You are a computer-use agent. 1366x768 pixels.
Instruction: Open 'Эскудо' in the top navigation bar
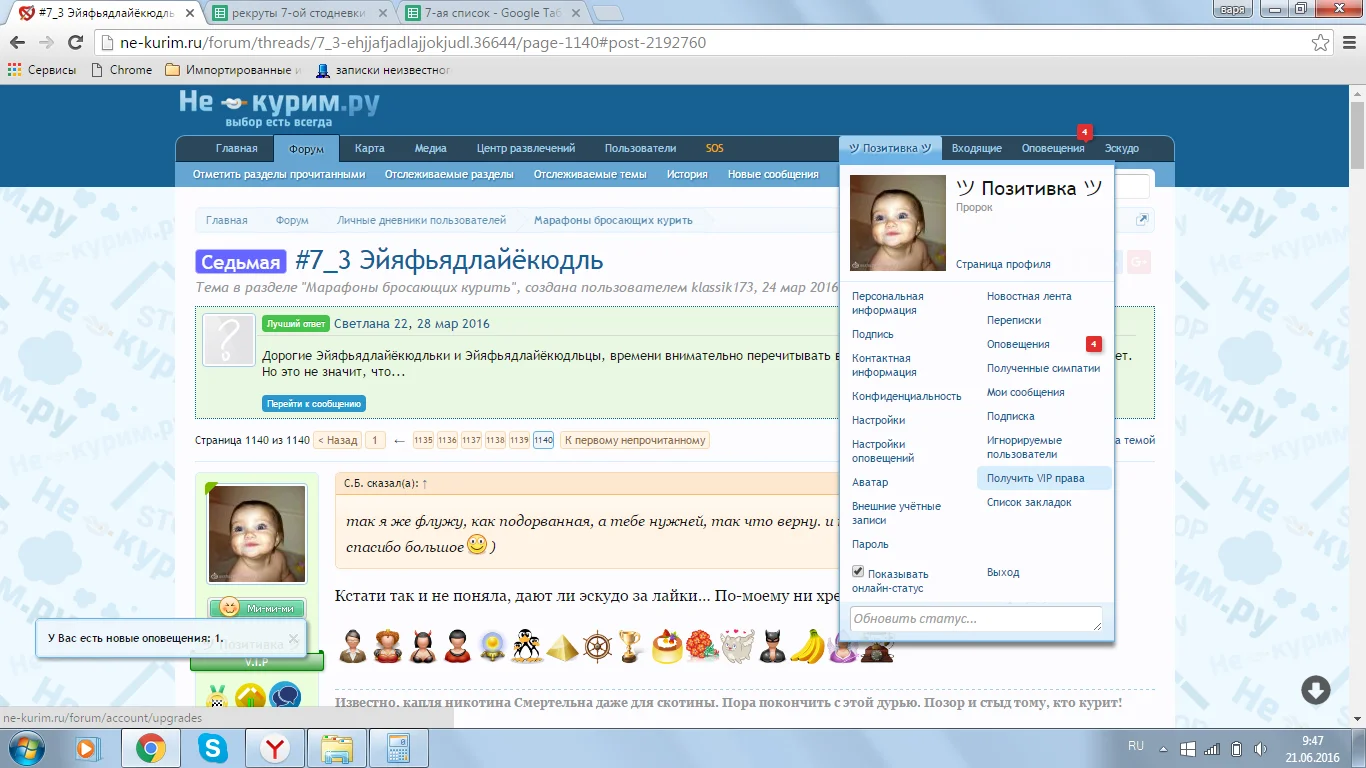1122,148
